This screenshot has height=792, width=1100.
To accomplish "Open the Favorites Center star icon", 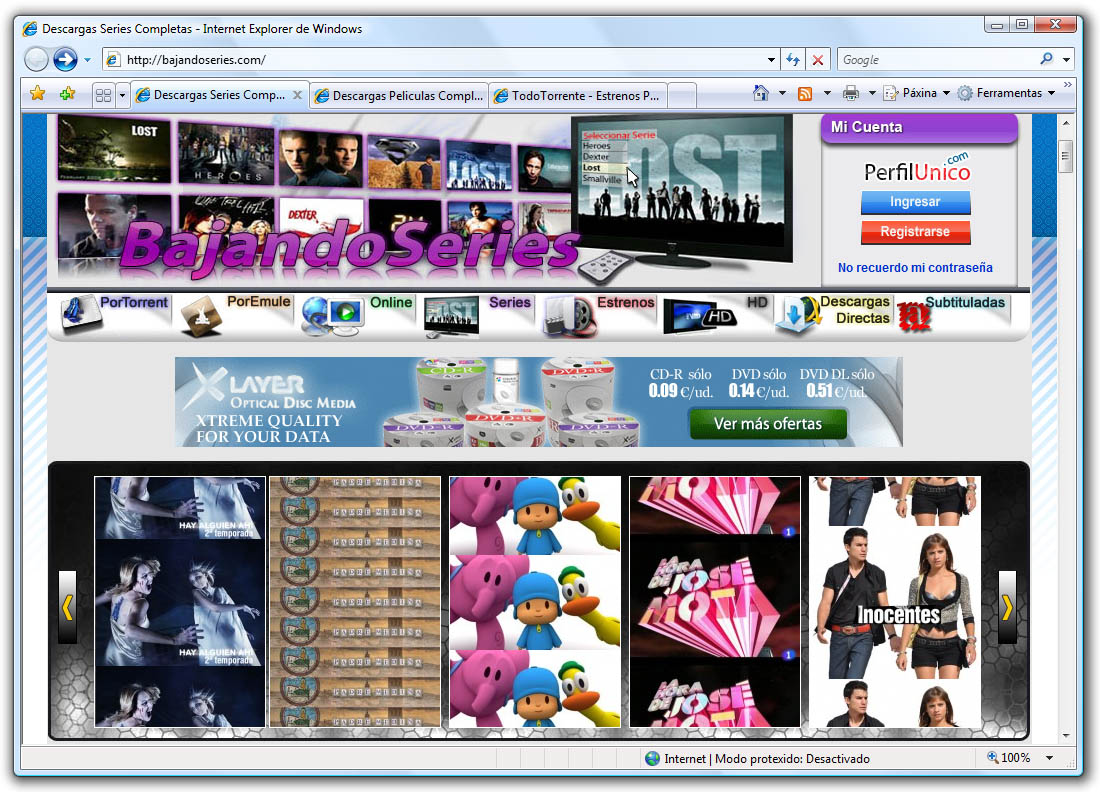I will point(38,93).
